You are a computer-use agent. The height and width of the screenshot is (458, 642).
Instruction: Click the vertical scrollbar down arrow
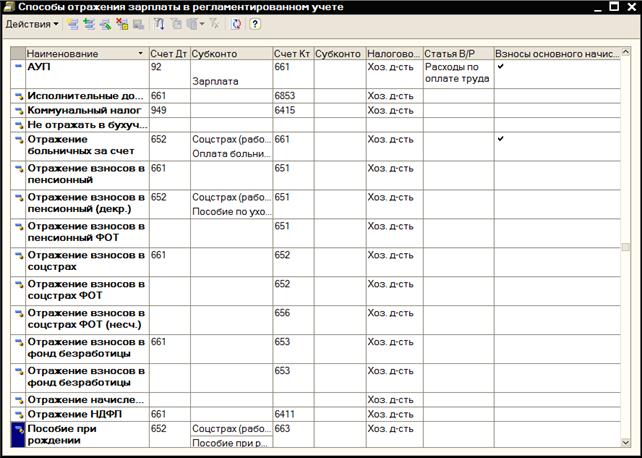click(x=626, y=441)
